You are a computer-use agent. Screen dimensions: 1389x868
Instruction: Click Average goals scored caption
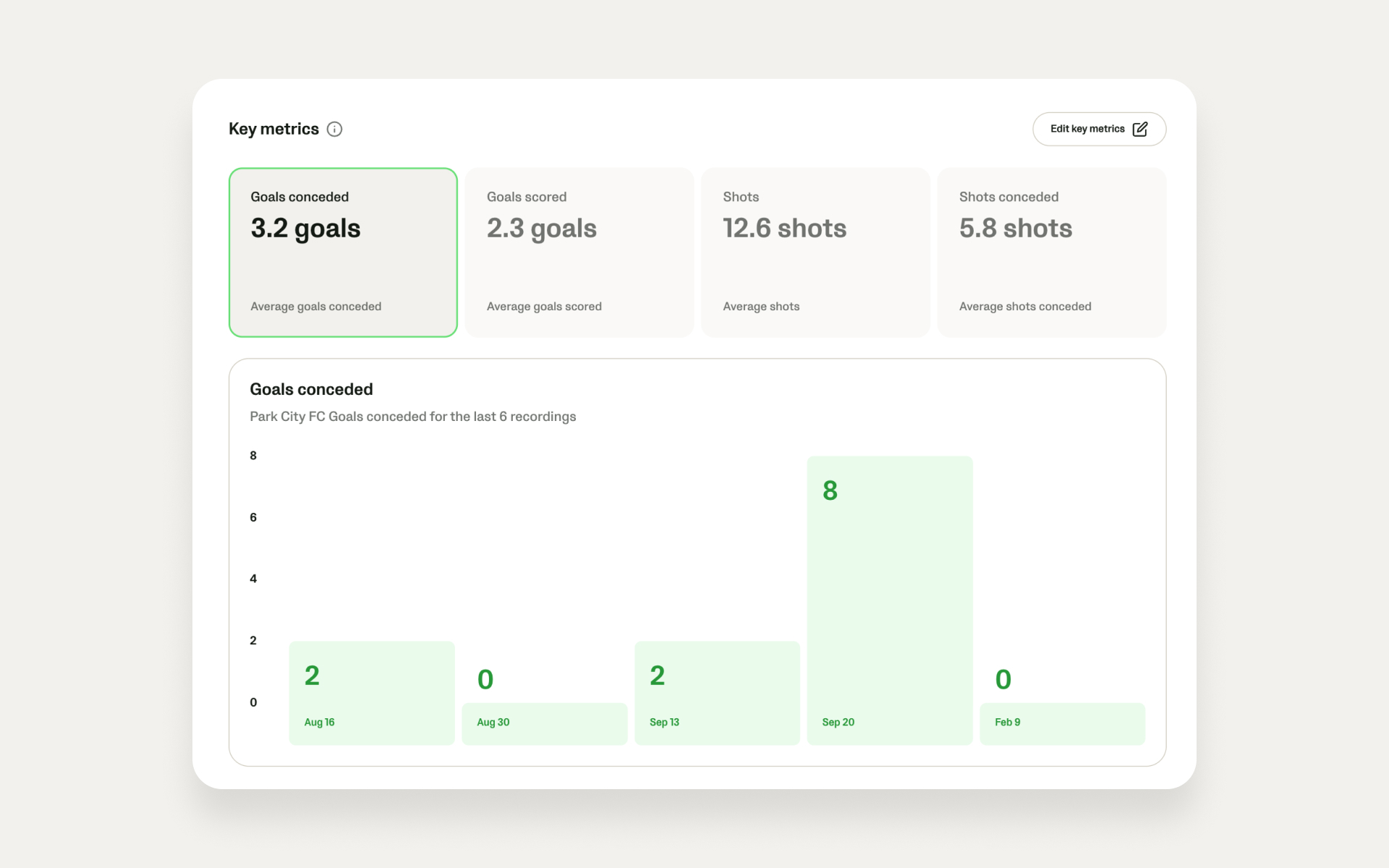(544, 307)
